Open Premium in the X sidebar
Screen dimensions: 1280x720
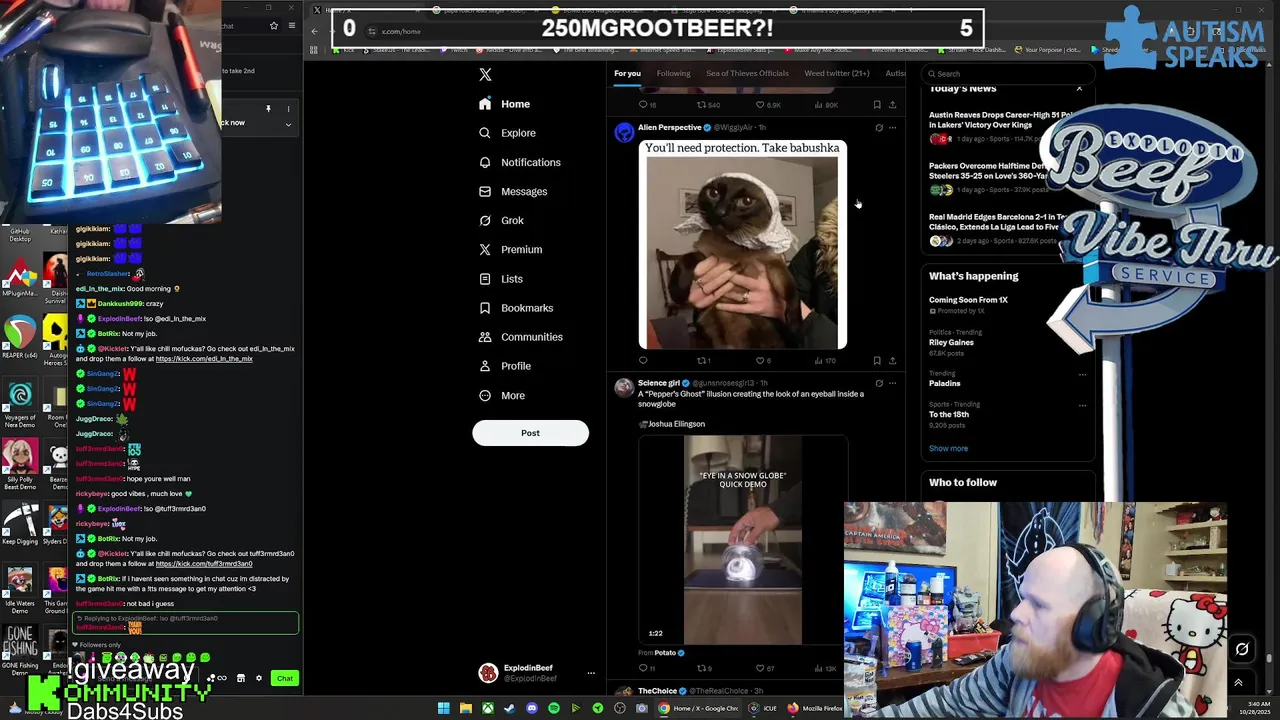coord(510,249)
